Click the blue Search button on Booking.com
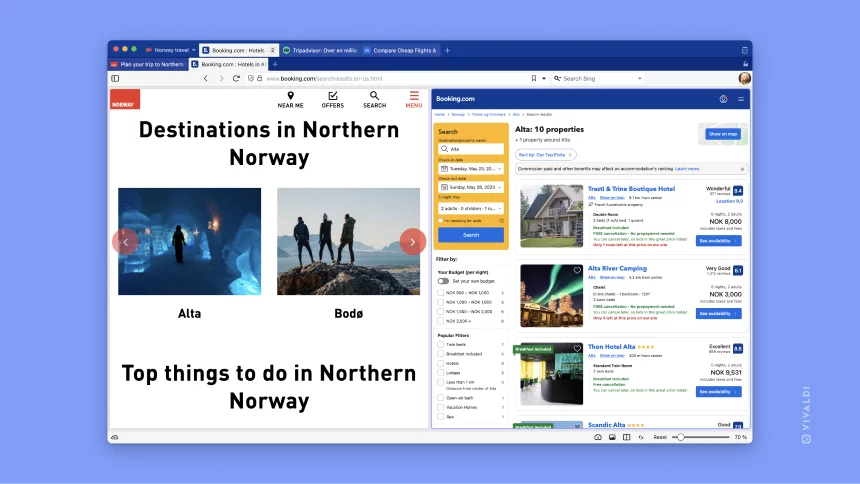Image resolution: width=860 pixels, height=484 pixels. (x=471, y=235)
